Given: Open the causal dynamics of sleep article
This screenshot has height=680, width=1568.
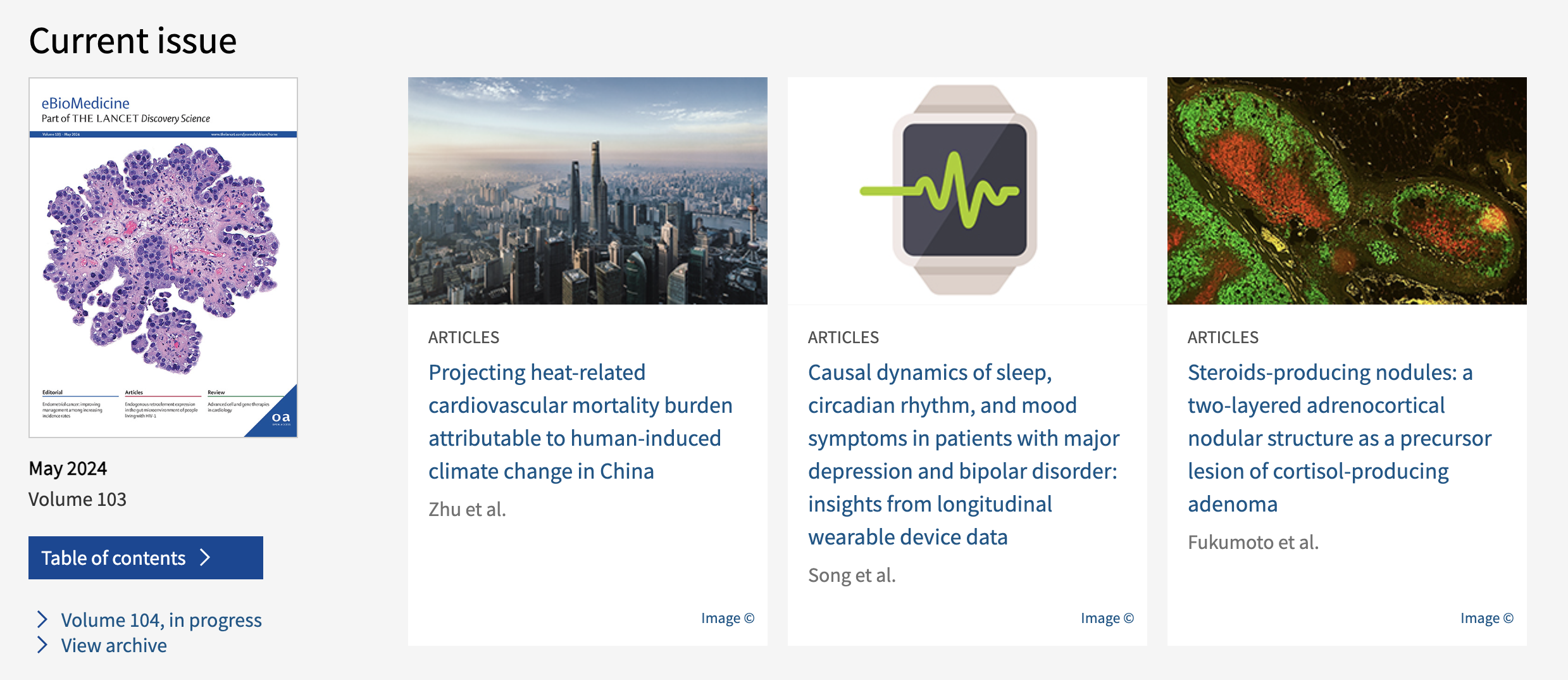Looking at the screenshot, I should [963, 455].
